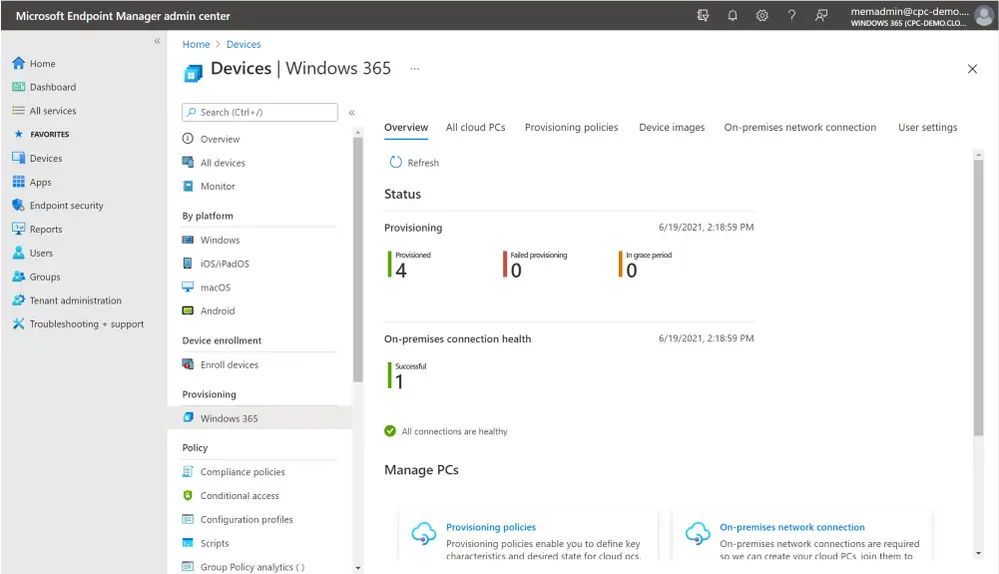Open the Troubleshooting + support wrench icon
Viewport: 999px width, 574px height.
pos(18,324)
